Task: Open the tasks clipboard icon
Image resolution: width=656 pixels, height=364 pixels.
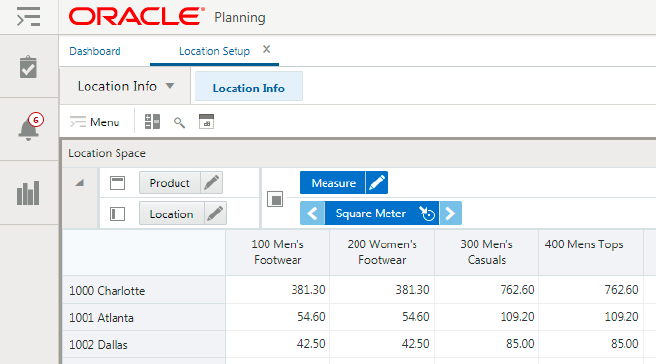Action: coord(28,67)
